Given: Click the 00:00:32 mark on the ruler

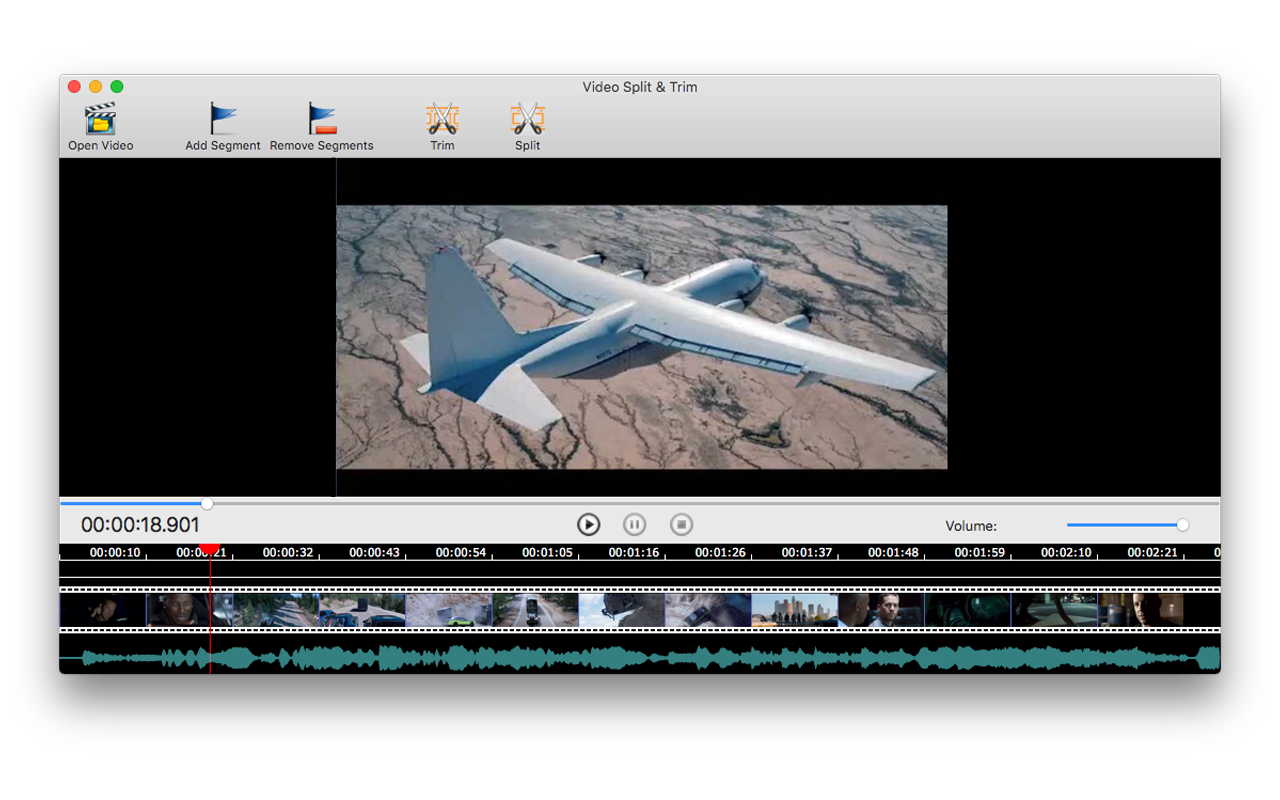Looking at the screenshot, I should click(x=288, y=552).
